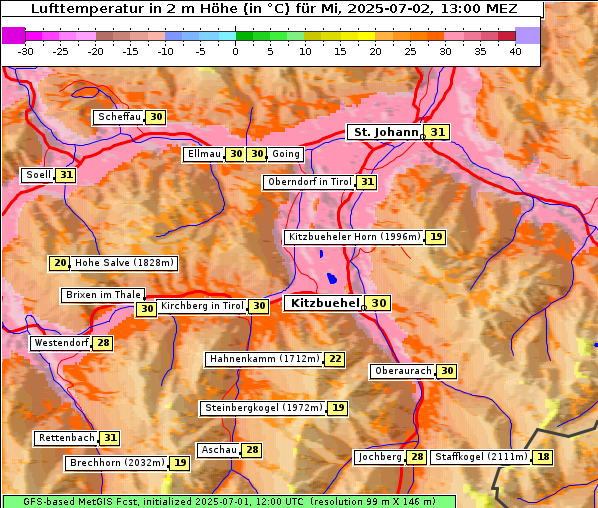Click the Westendorf temperature value 28
Viewport: 598px width, 508px height.
[x=103, y=343]
